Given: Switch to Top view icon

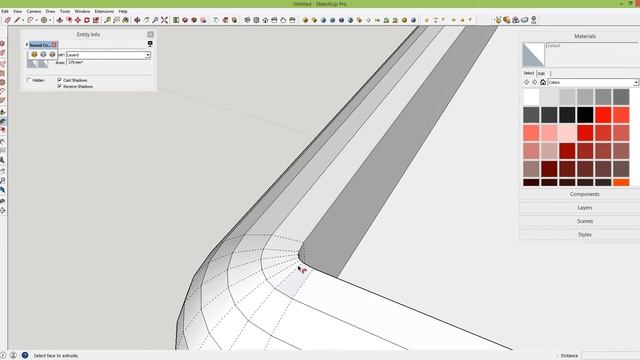Looking at the screenshot, I should coord(256,20).
